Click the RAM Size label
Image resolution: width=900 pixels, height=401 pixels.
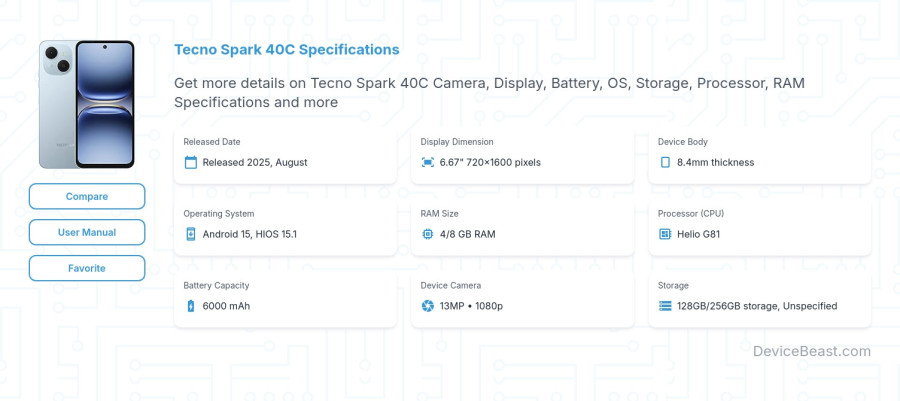pyautogui.click(x=439, y=213)
